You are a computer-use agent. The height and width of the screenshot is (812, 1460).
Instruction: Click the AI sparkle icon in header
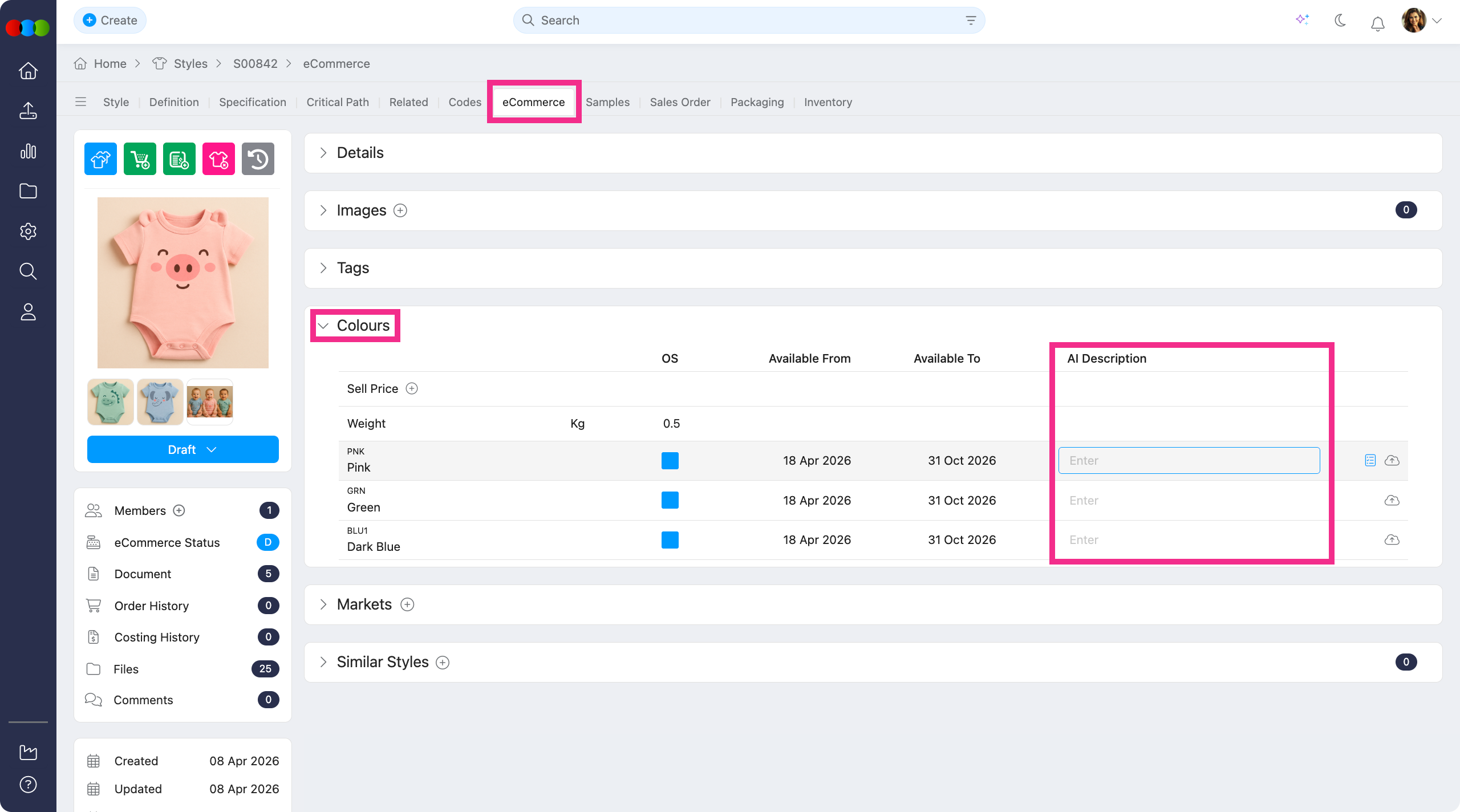(1302, 20)
